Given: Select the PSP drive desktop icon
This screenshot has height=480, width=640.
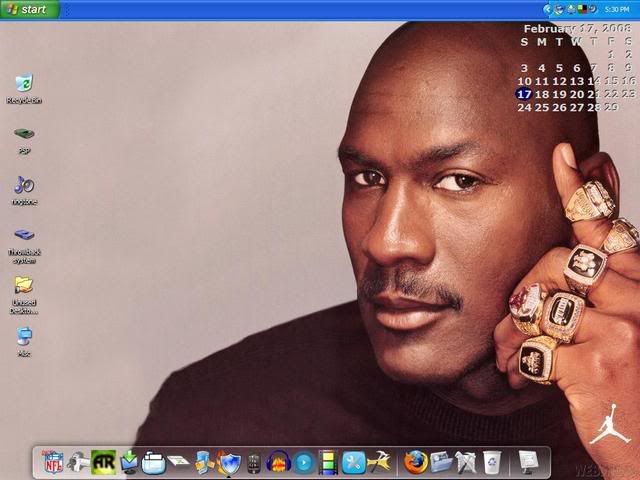Looking at the screenshot, I should tap(24, 135).
